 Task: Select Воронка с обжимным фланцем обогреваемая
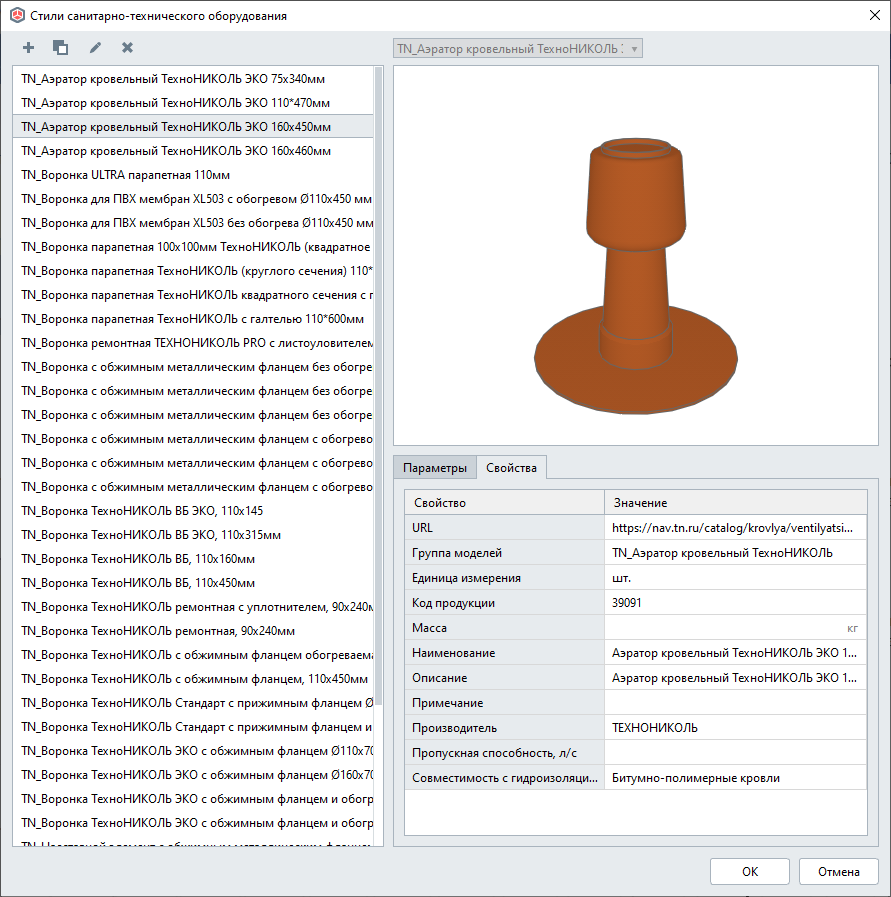click(x=193, y=655)
